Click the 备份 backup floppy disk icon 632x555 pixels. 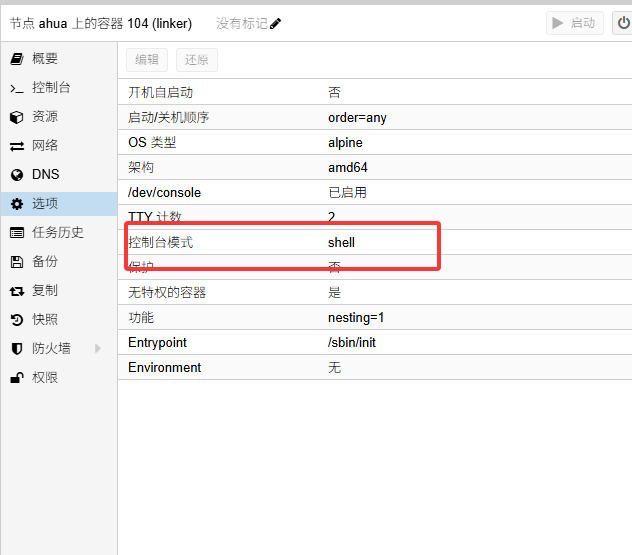click(16, 261)
